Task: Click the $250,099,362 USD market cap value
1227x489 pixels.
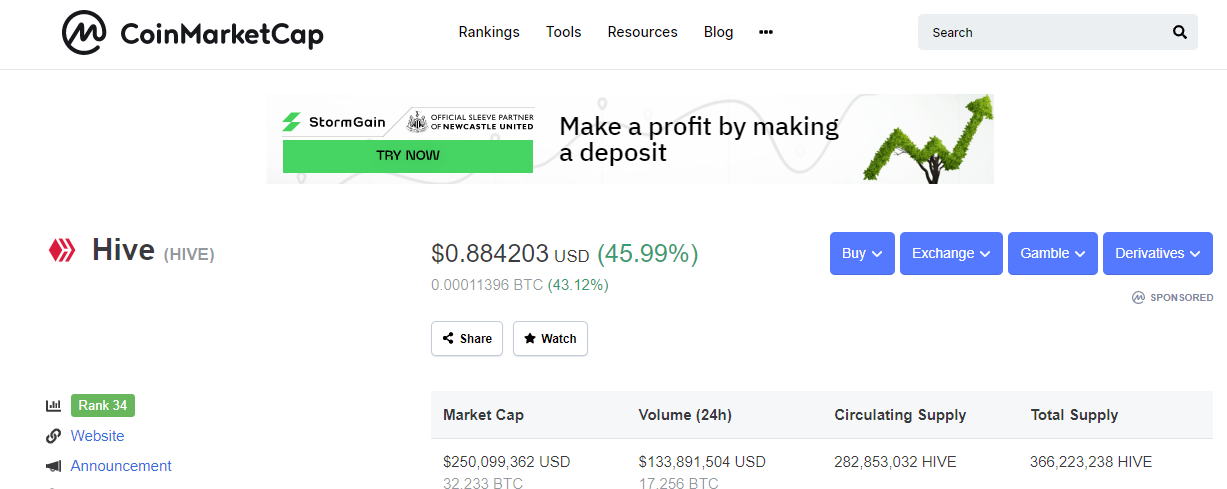Action: [506, 462]
